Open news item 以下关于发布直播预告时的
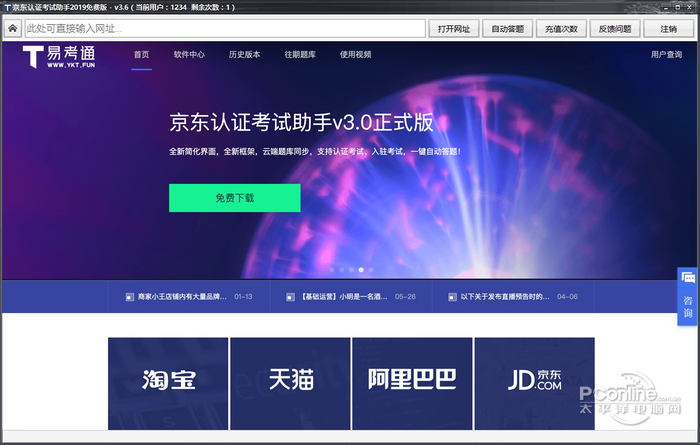The width and height of the screenshot is (700, 445). click(x=505, y=296)
